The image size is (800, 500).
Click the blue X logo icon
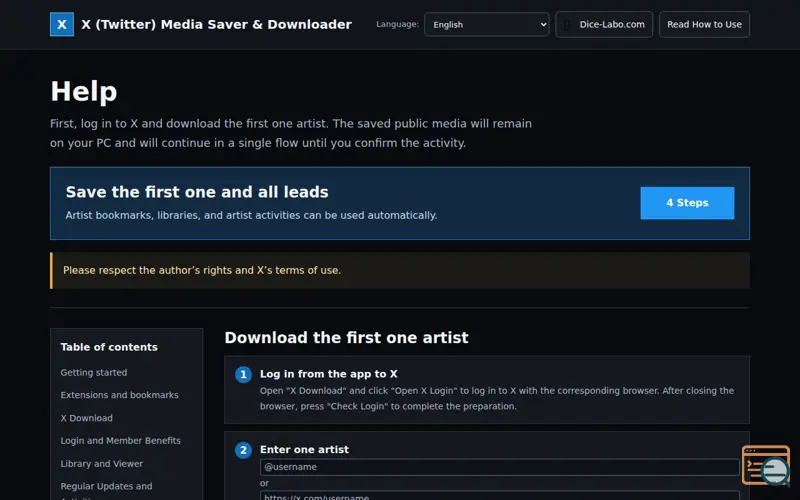(62, 24)
